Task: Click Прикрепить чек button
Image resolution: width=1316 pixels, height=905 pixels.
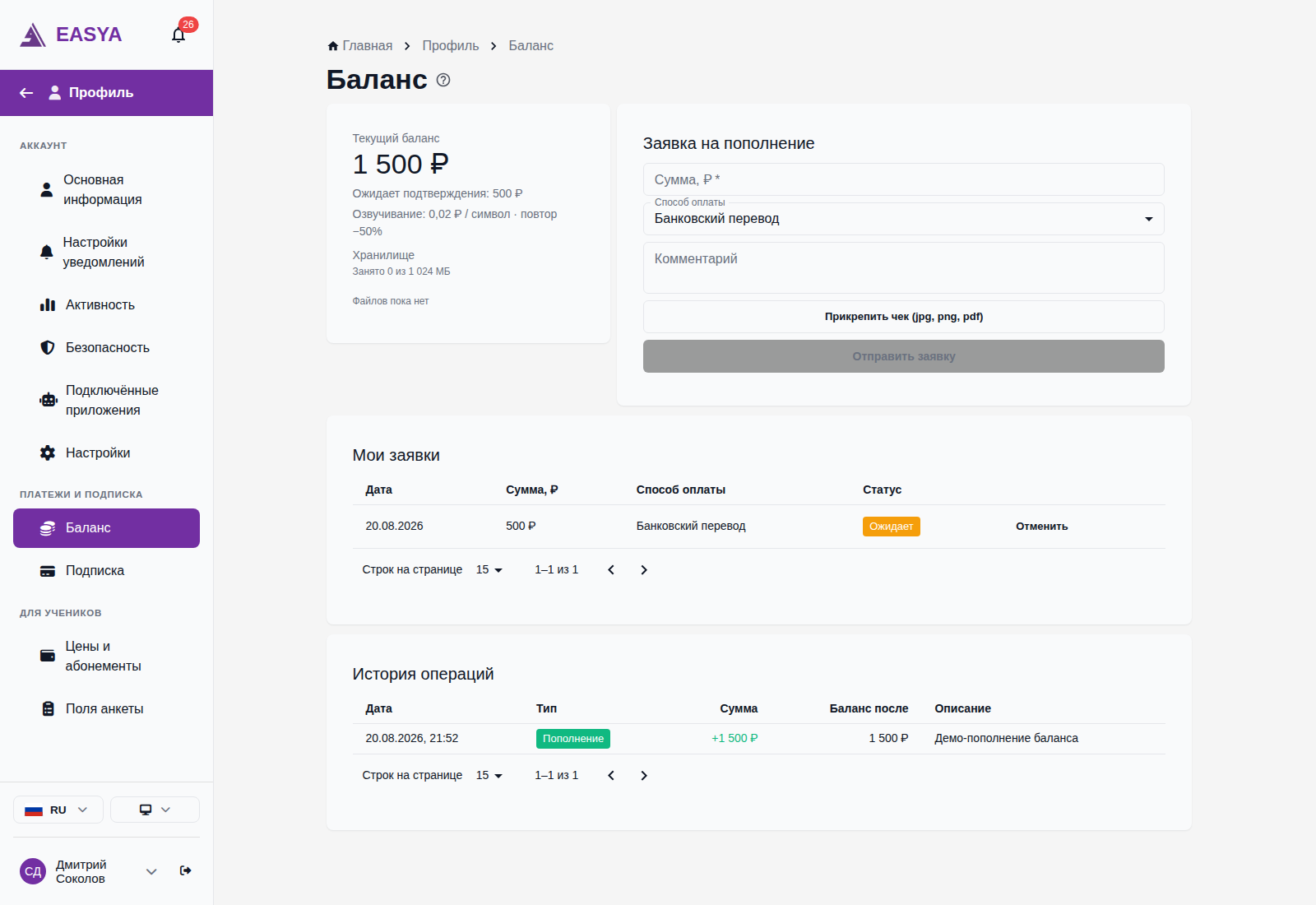Action: (904, 317)
